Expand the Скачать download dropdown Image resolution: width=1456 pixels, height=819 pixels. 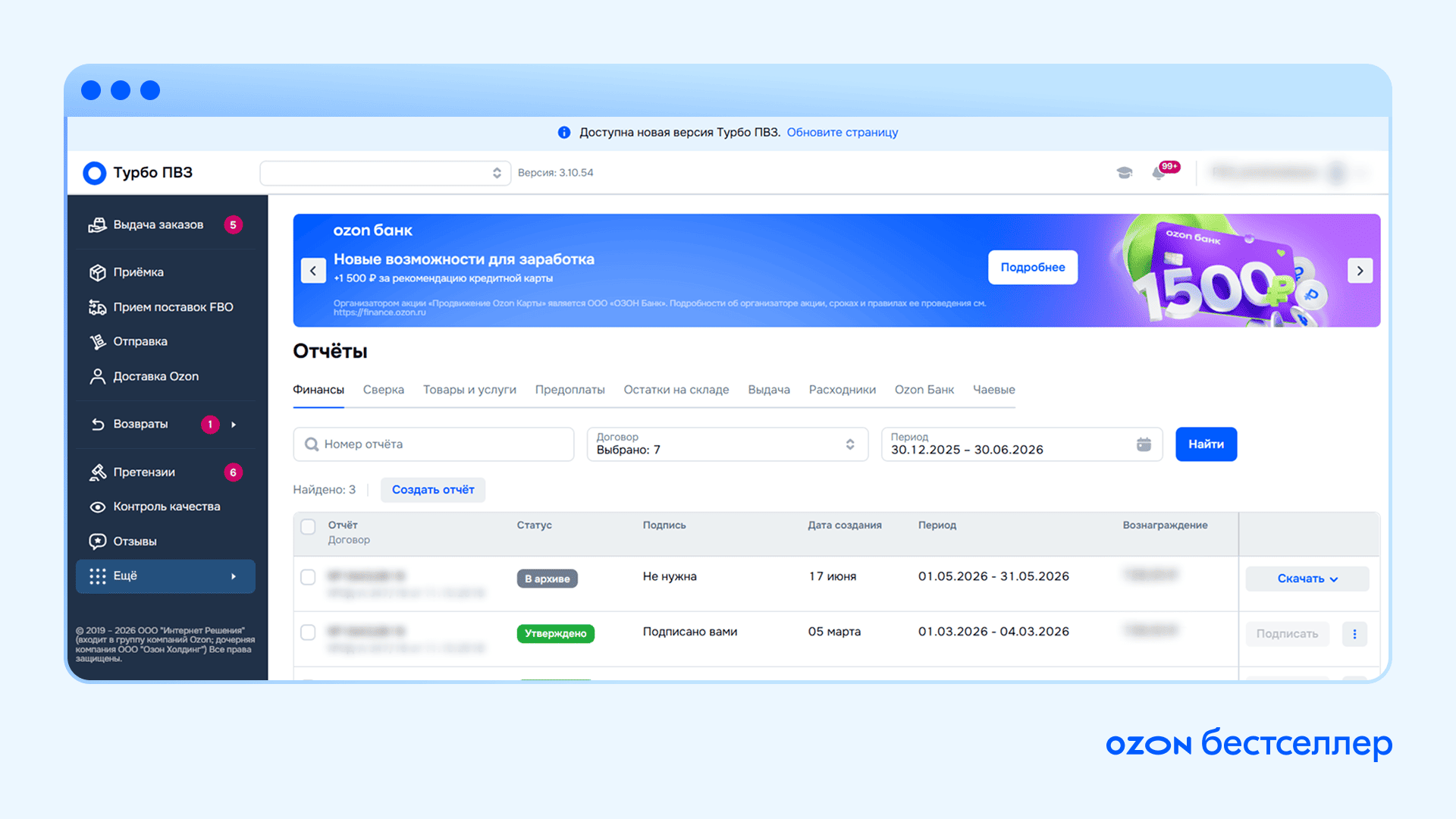click(x=1307, y=579)
